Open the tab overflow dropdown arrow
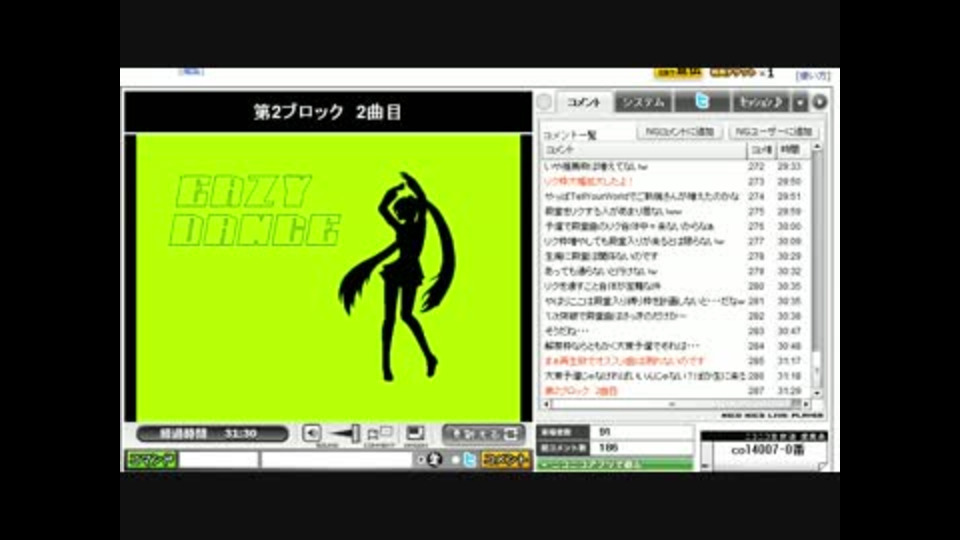Screen dimensions: 960x540 click(800, 103)
